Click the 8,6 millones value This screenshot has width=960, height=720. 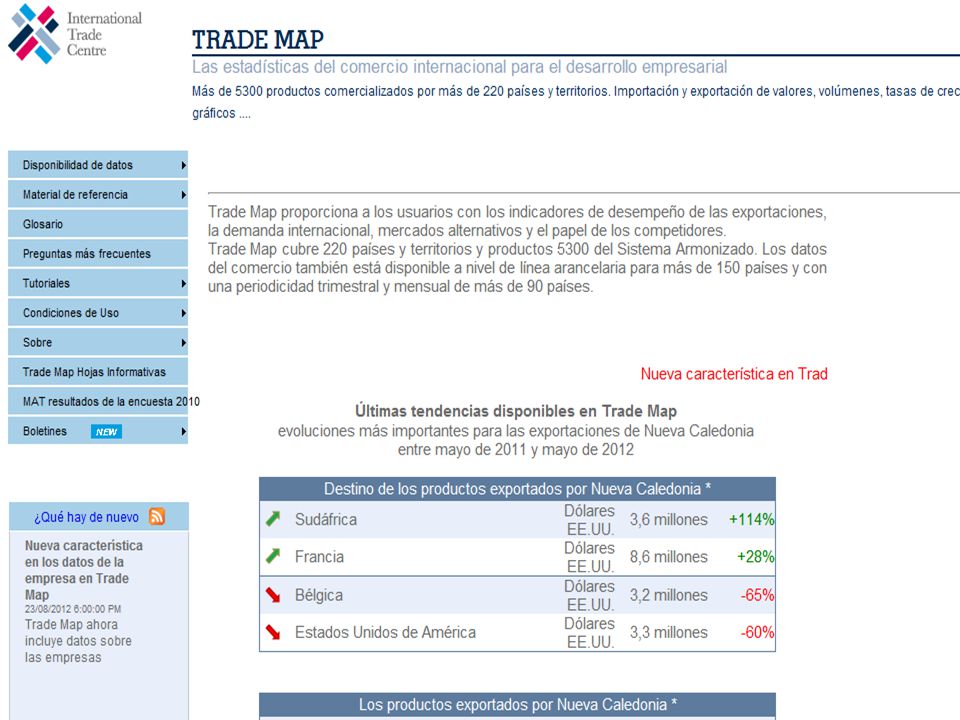pos(669,557)
